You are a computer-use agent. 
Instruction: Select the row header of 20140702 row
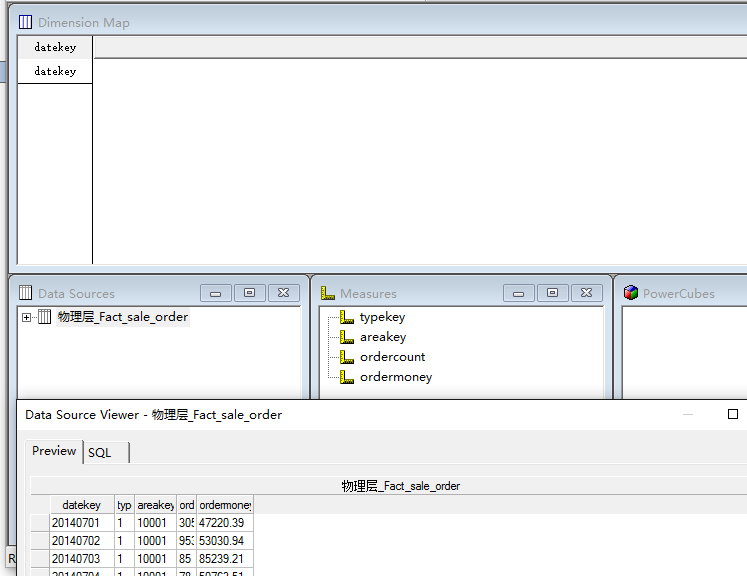point(40,541)
